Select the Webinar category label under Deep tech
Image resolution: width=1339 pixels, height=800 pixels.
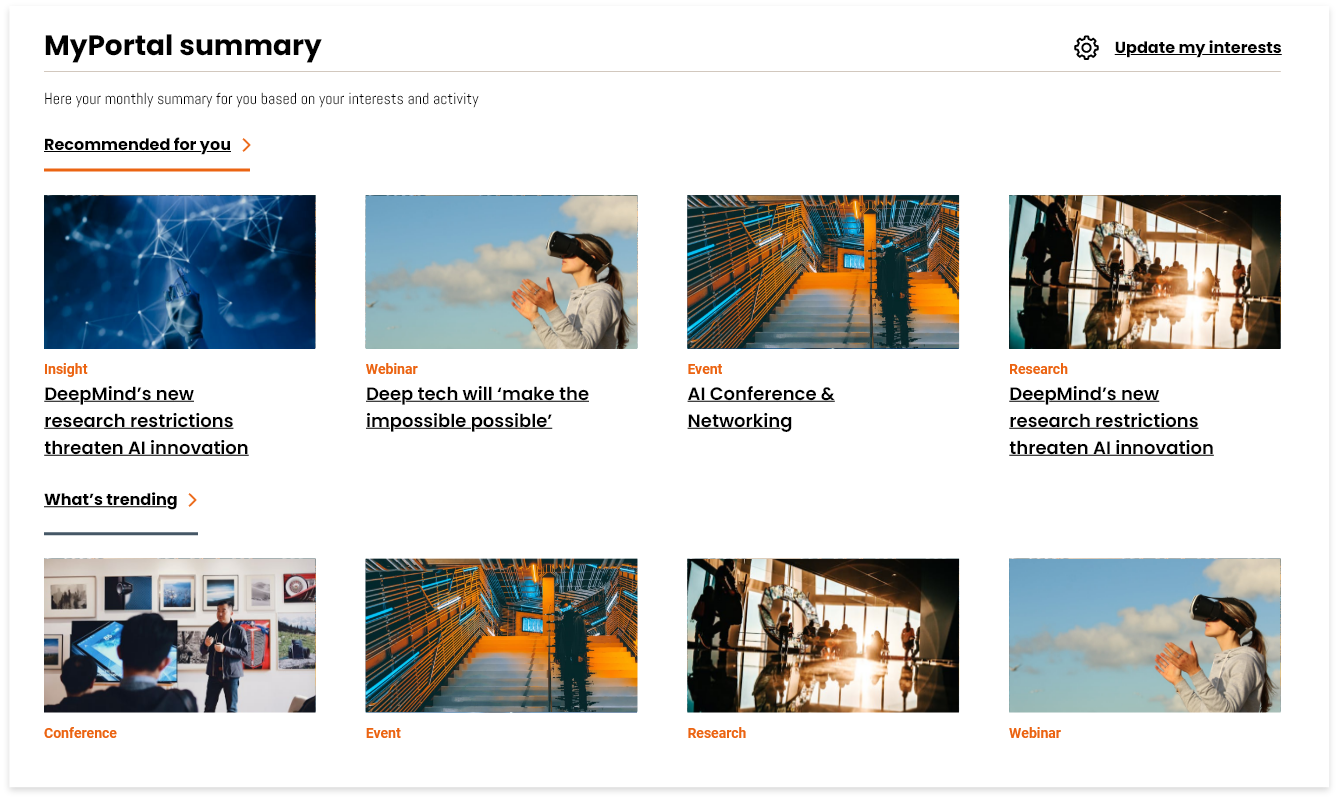391,369
